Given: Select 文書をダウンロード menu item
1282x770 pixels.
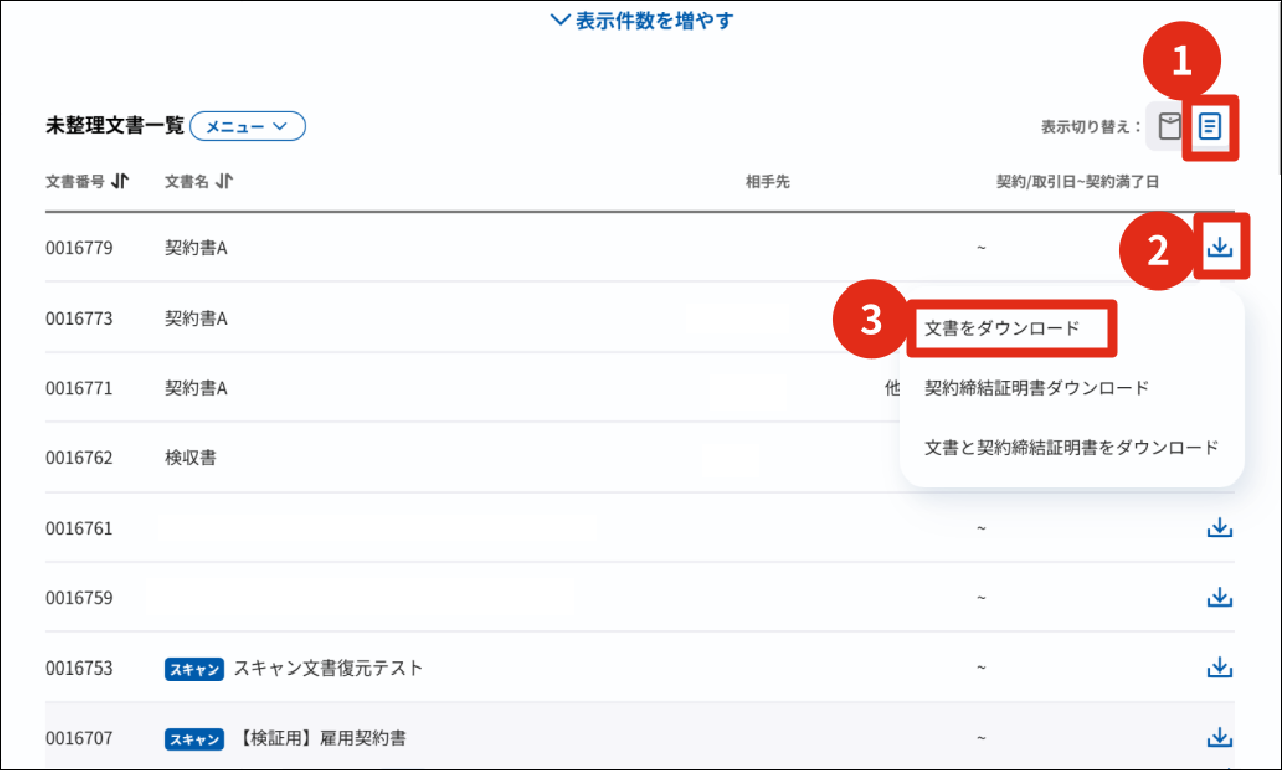Looking at the screenshot, I should (x=1002, y=328).
